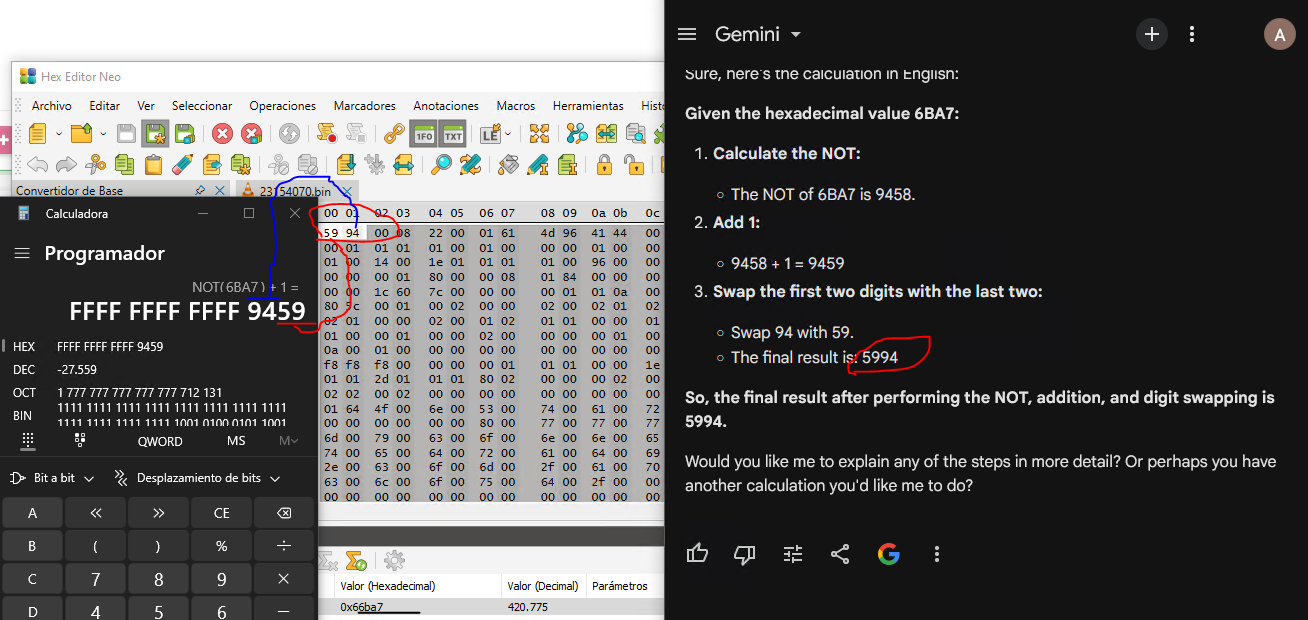Viewport: 1308px width, 620px height.
Task: Open Gemini hamburger main menu
Action: (686, 34)
